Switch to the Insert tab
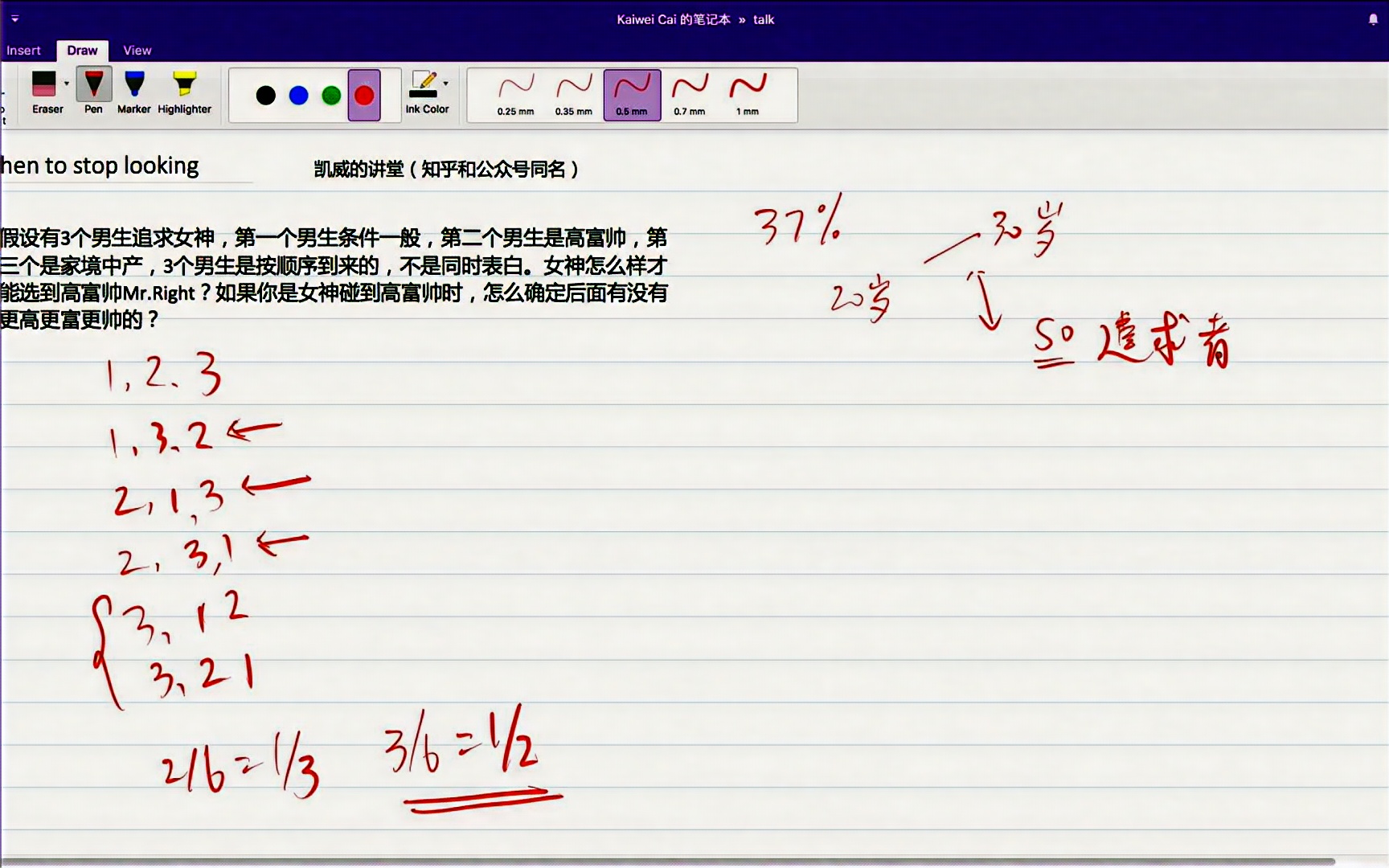The image size is (1389, 868). [23, 50]
